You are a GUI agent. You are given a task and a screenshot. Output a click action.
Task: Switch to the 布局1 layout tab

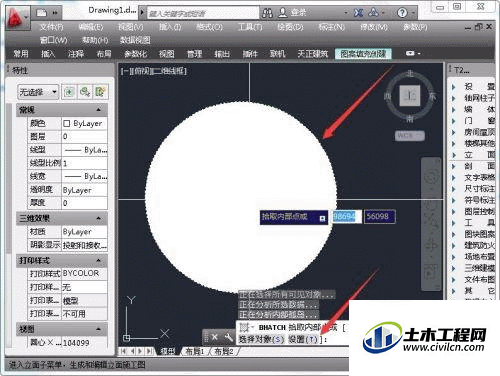194,351
